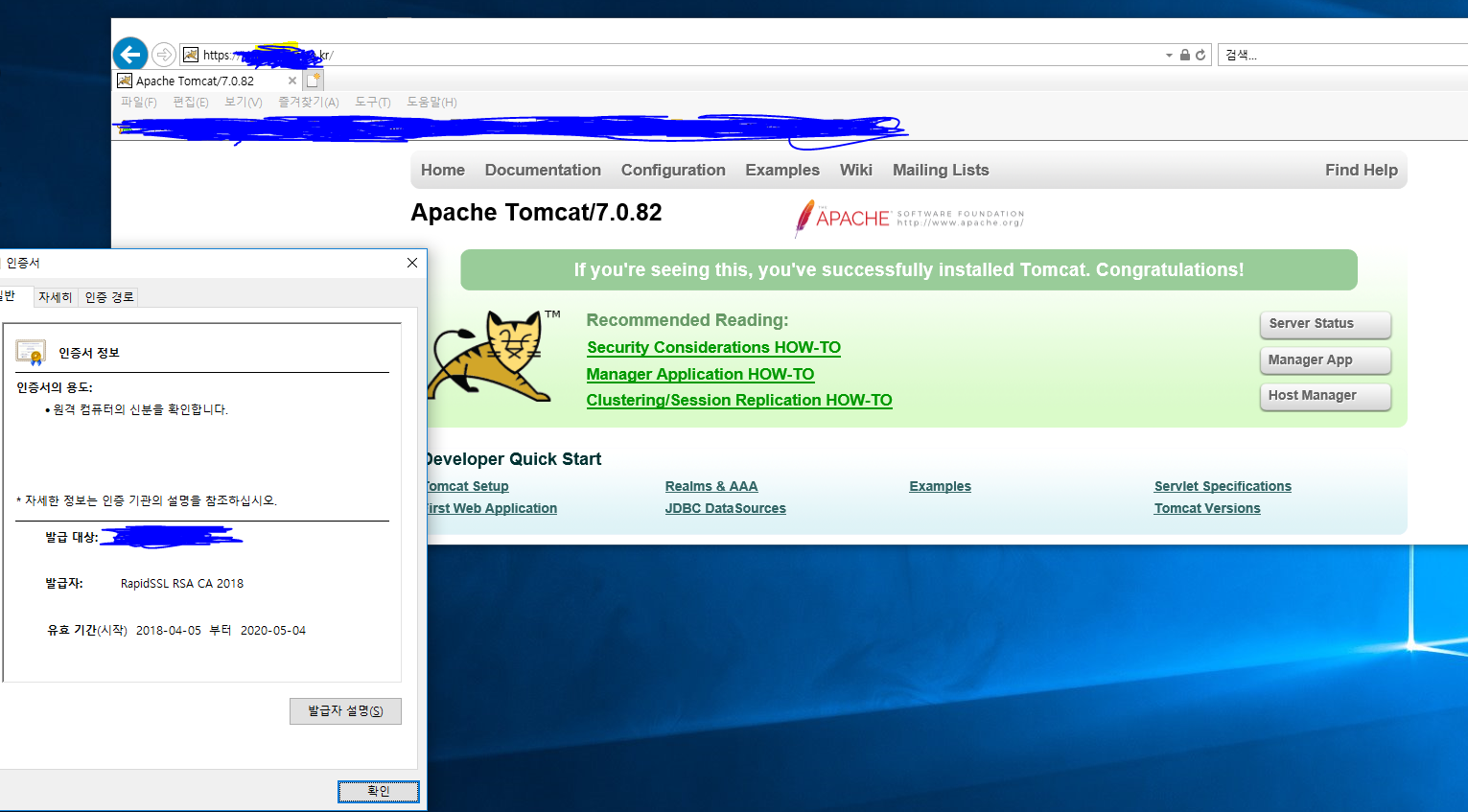The width and height of the screenshot is (1468, 812).
Task: Click the security lock icon
Action: click(1185, 56)
